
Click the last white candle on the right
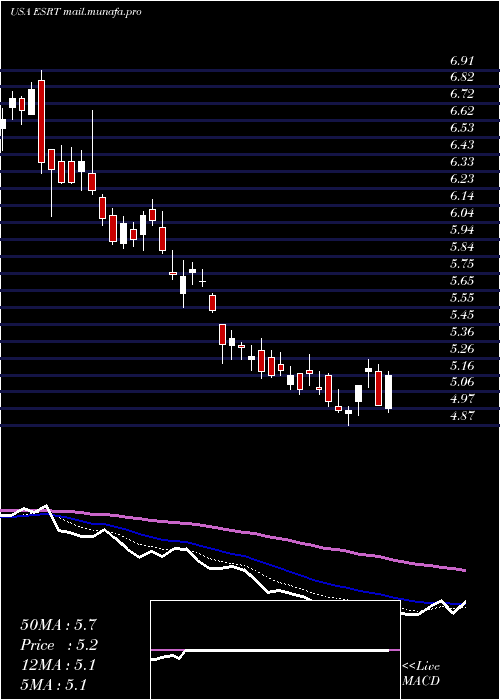pyautogui.click(x=388, y=392)
